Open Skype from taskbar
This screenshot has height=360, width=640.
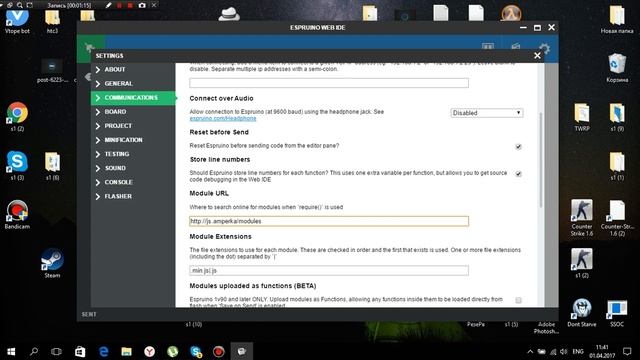point(196,351)
